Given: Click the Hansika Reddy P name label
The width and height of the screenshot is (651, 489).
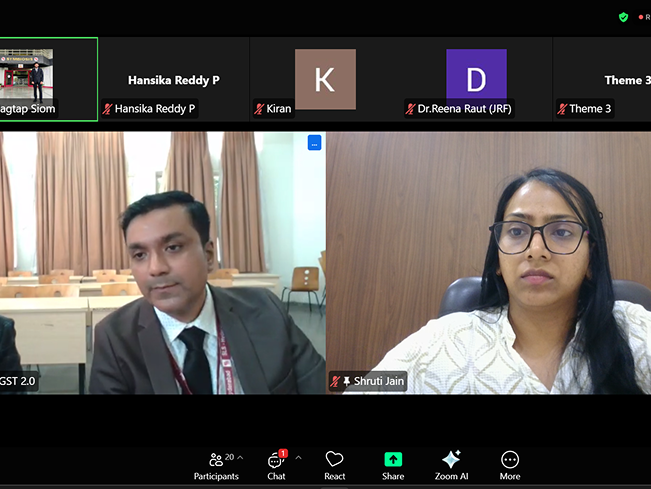Looking at the screenshot, I should [155, 109].
